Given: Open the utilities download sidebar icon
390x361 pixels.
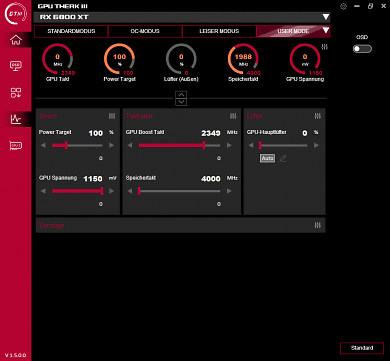Looking at the screenshot, I should [x=16, y=93].
